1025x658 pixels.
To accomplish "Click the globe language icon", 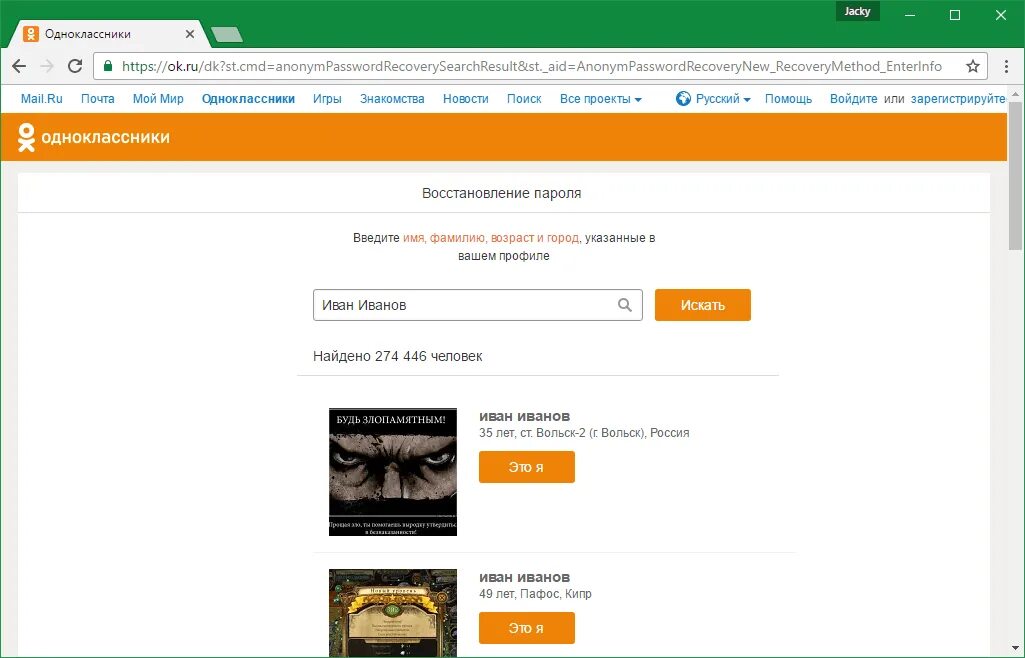I will [683, 99].
